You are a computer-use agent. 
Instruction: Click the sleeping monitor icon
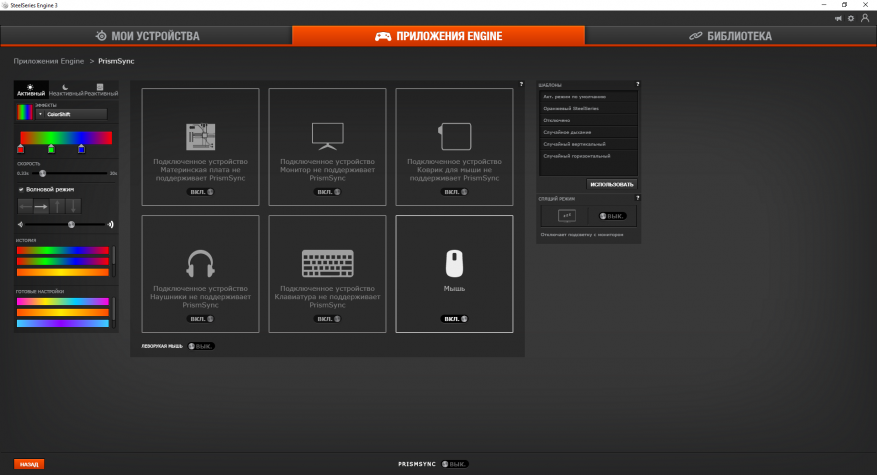pos(567,216)
